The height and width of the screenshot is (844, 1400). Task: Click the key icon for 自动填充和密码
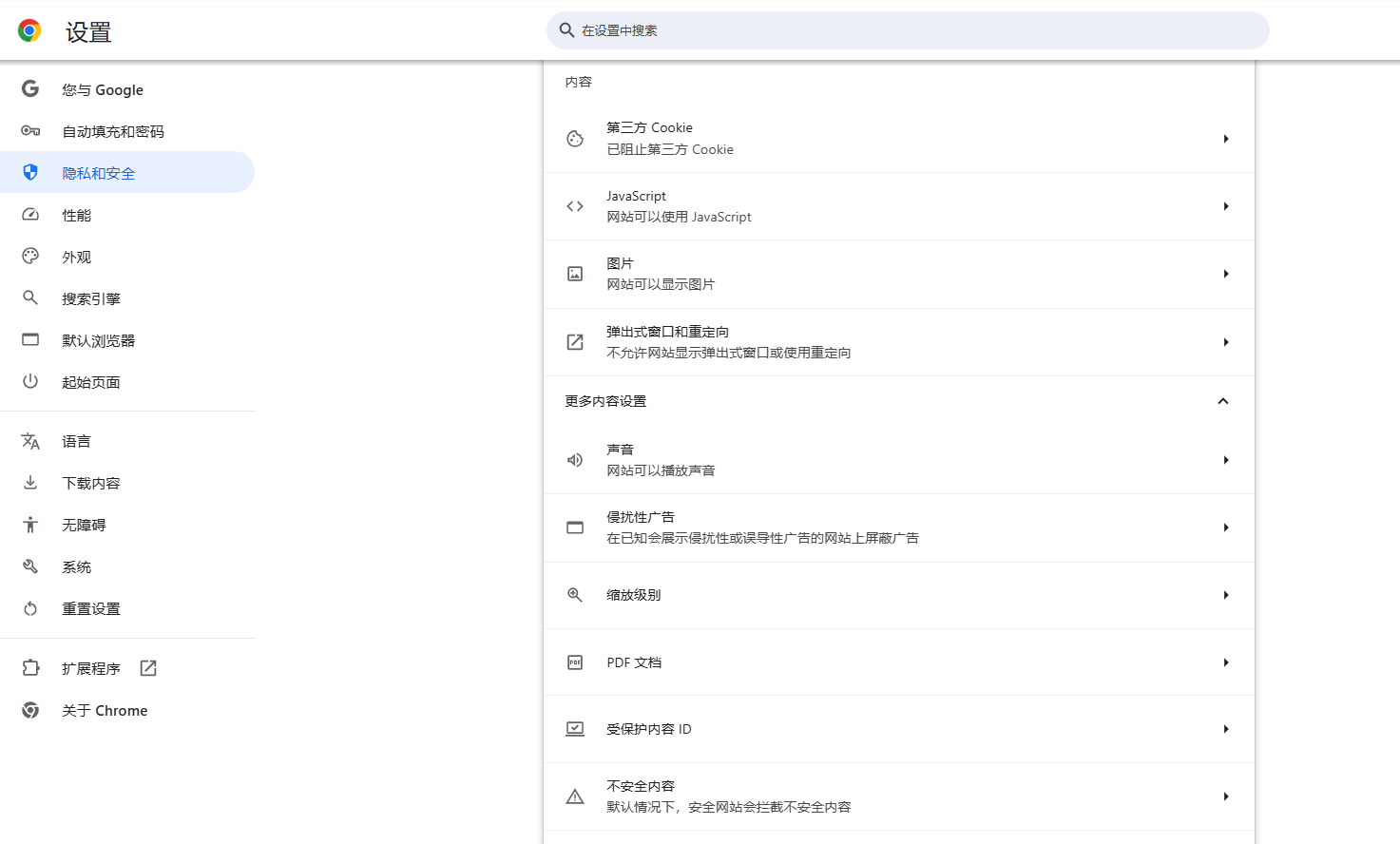point(30,131)
